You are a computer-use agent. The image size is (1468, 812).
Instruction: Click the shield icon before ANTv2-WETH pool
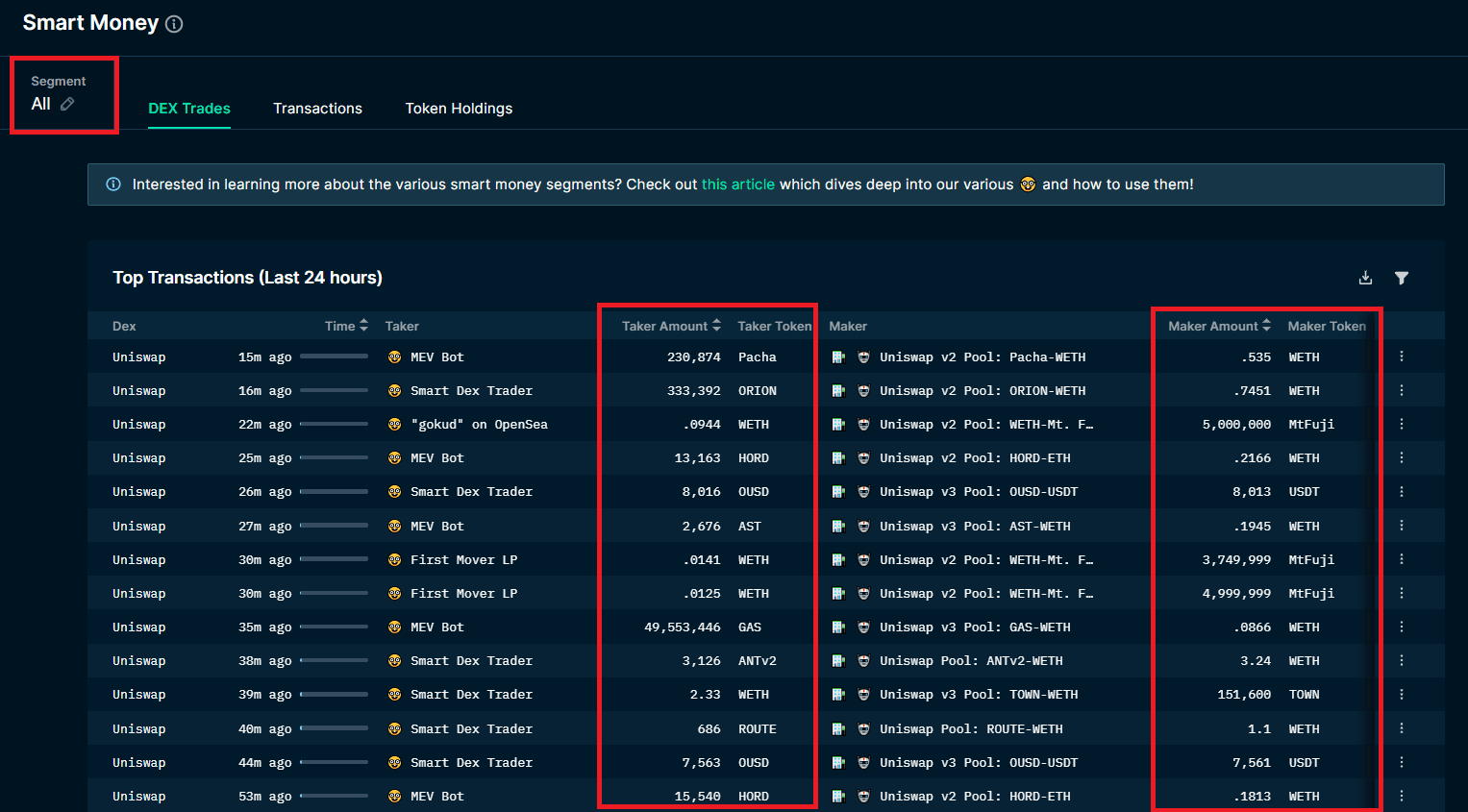tap(863, 660)
